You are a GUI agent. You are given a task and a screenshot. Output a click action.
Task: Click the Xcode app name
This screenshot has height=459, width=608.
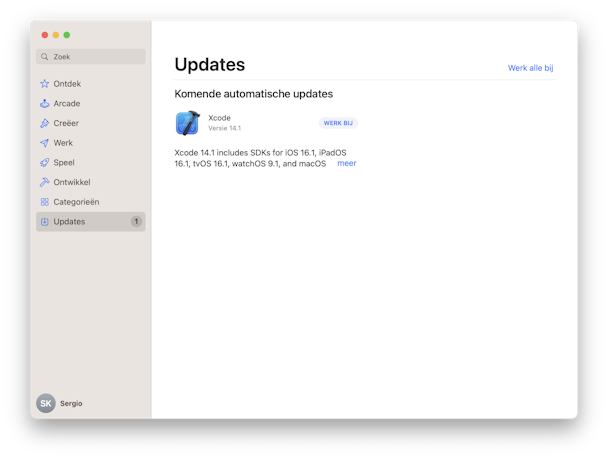(219, 118)
